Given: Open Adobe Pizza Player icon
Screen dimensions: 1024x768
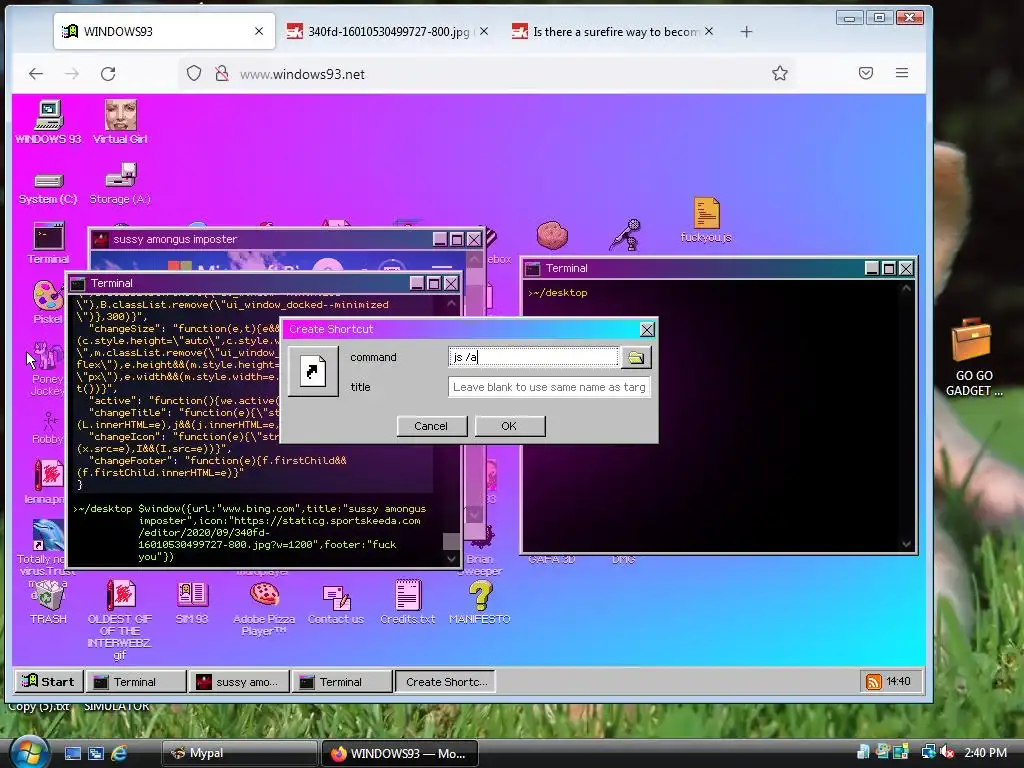Looking at the screenshot, I should point(264,594).
